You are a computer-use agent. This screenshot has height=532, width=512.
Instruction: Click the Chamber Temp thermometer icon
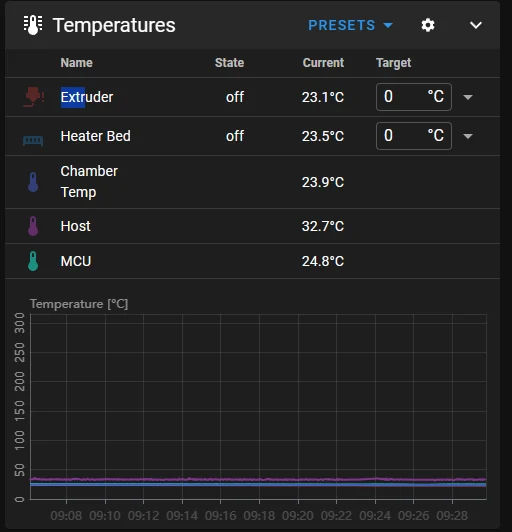(33, 182)
